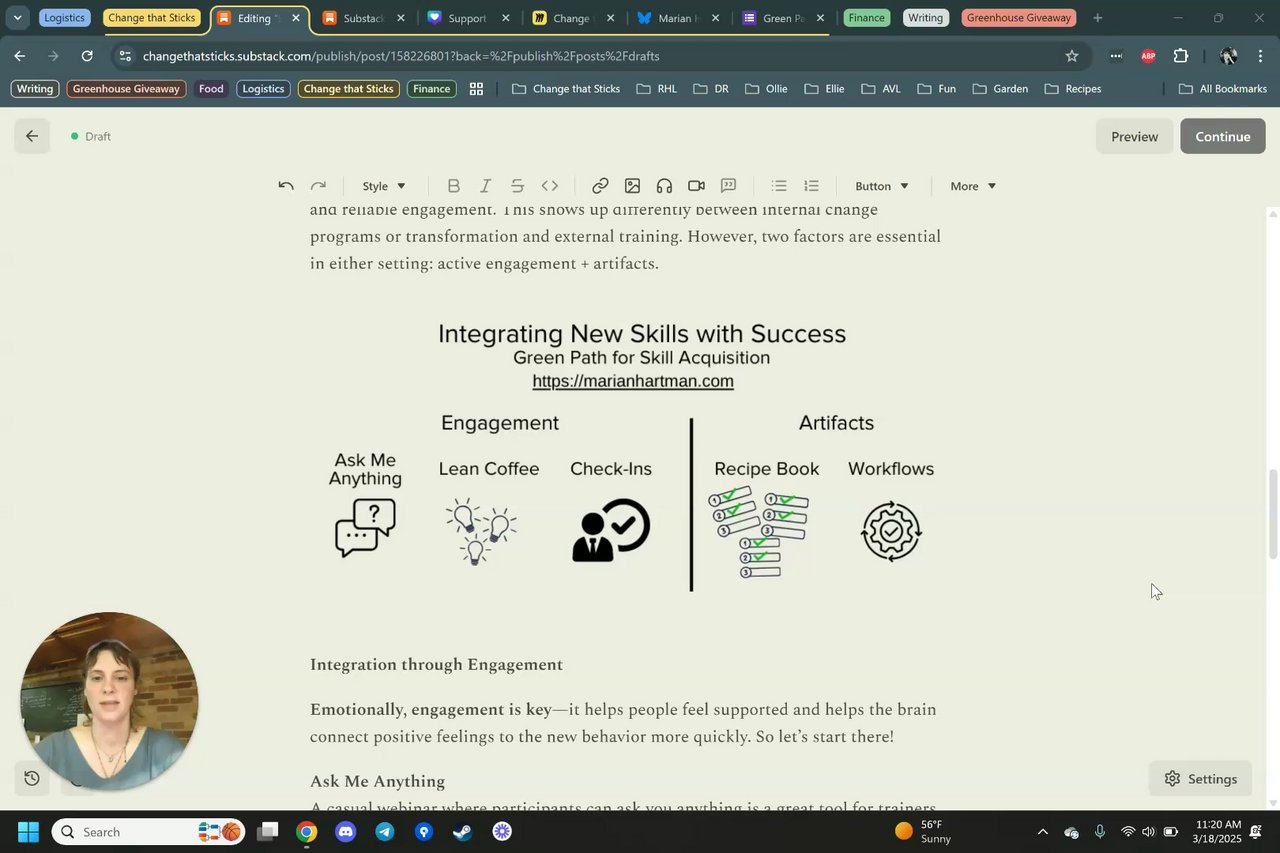Insert a code block with code icon

coord(549,186)
